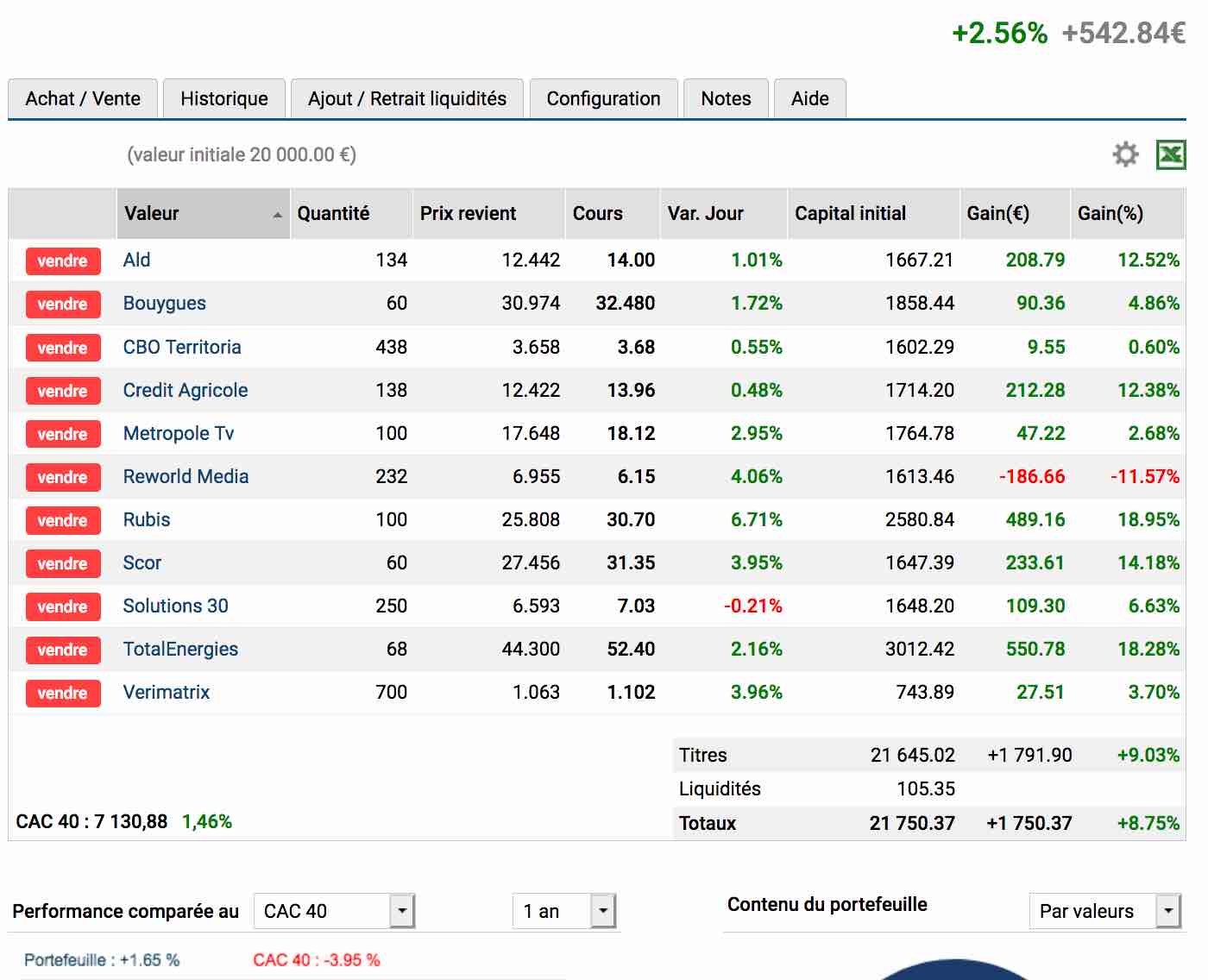The height and width of the screenshot is (980, 1208).
Task: Click Scor capital initial 1647.39
Action: 920,562
